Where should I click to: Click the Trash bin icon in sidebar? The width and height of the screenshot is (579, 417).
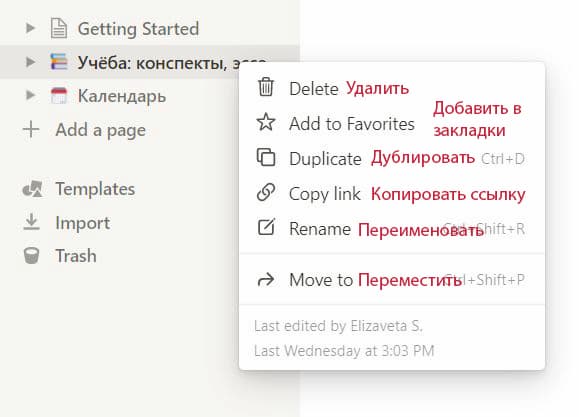[31, 256]
